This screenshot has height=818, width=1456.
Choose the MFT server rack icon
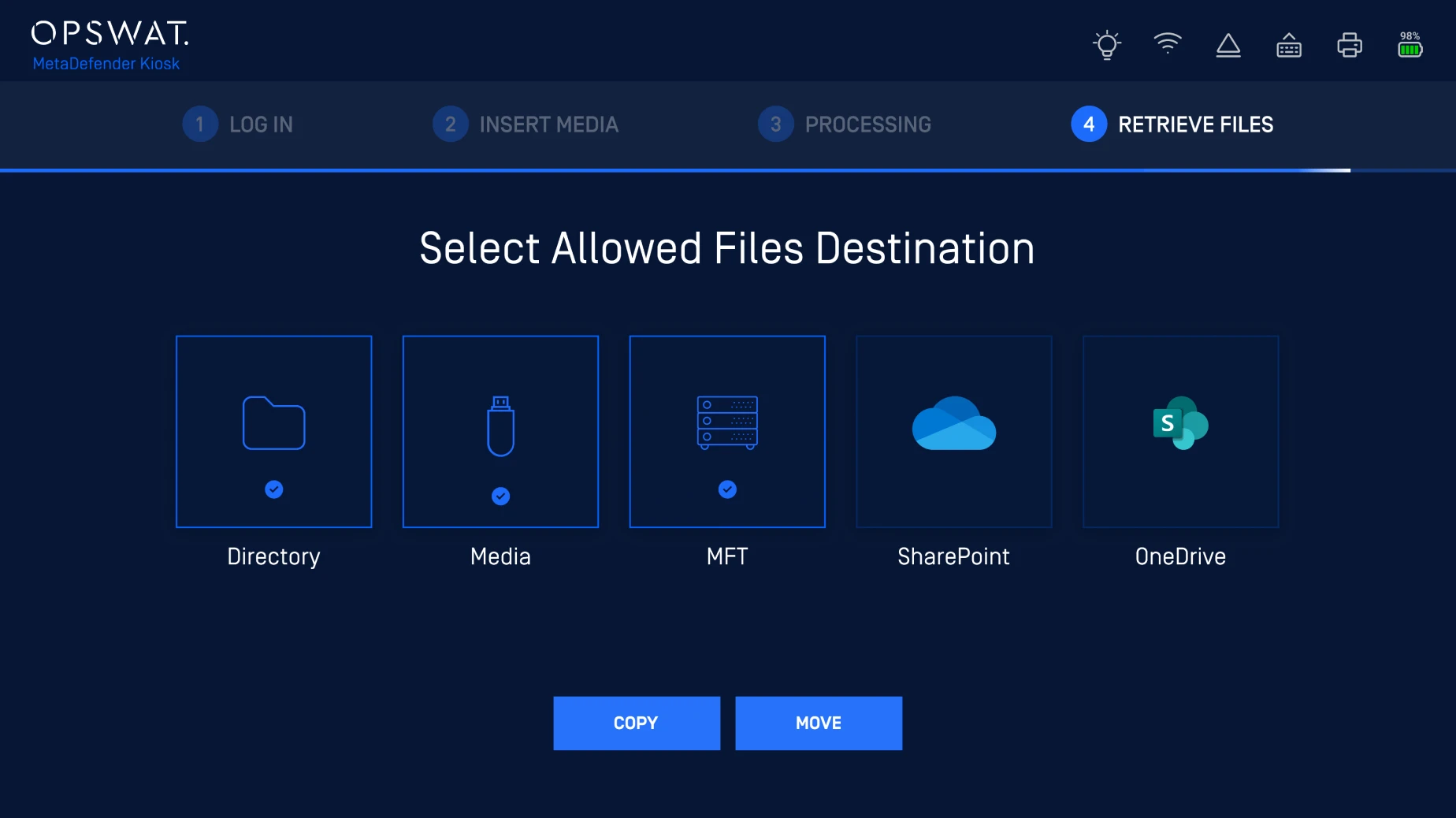tap(727, 422)
